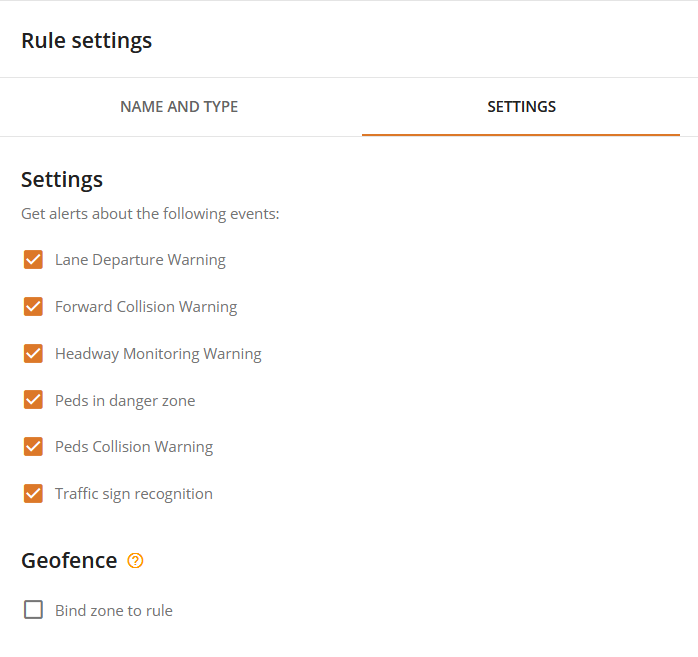Click the Forward Collision Warning label text
698x657 pixels.
click(x=146, y=307)
